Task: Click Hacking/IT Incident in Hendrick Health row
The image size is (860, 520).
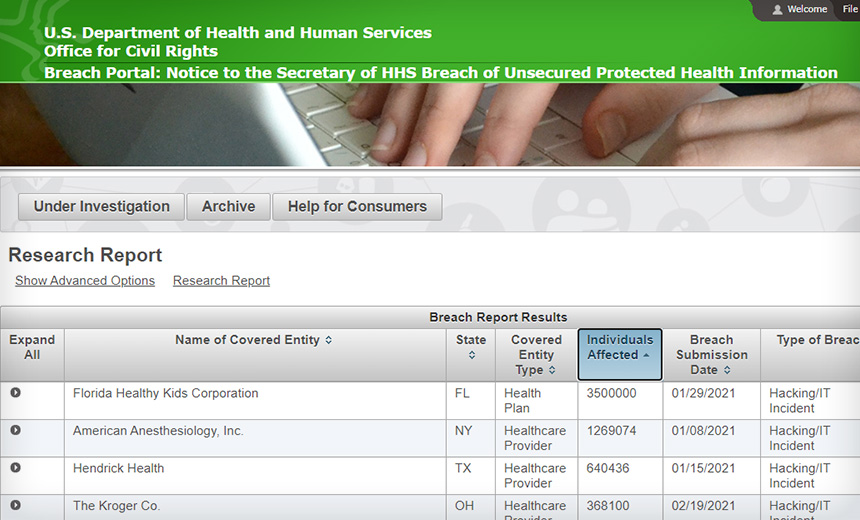Action: pos(800,476)
